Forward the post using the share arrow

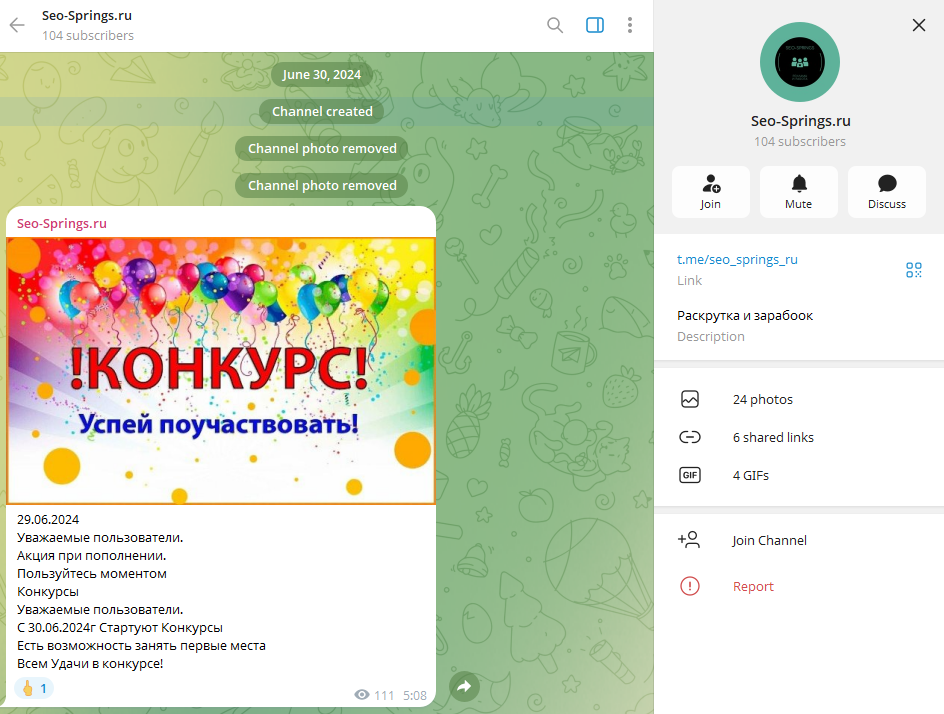[x=464, y=686]
